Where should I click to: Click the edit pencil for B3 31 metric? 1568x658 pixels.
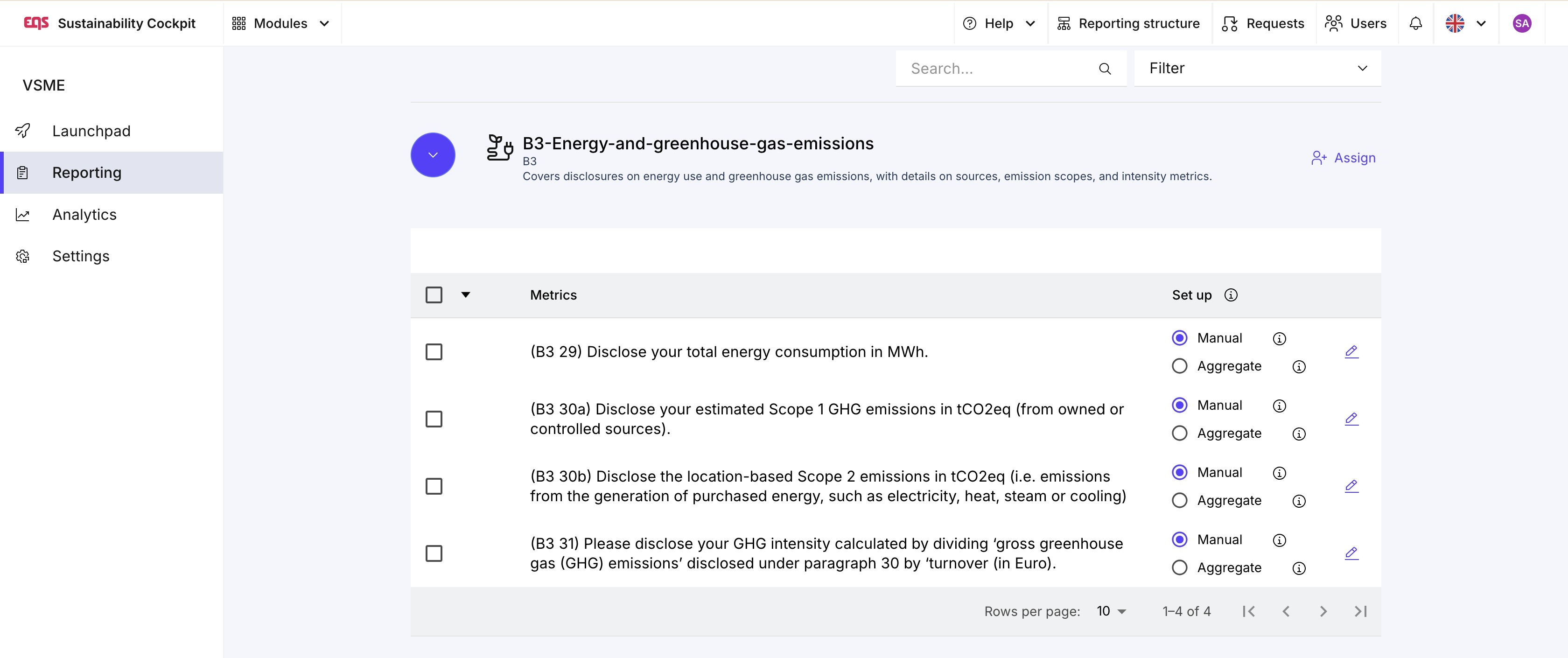pos(1351,553)
